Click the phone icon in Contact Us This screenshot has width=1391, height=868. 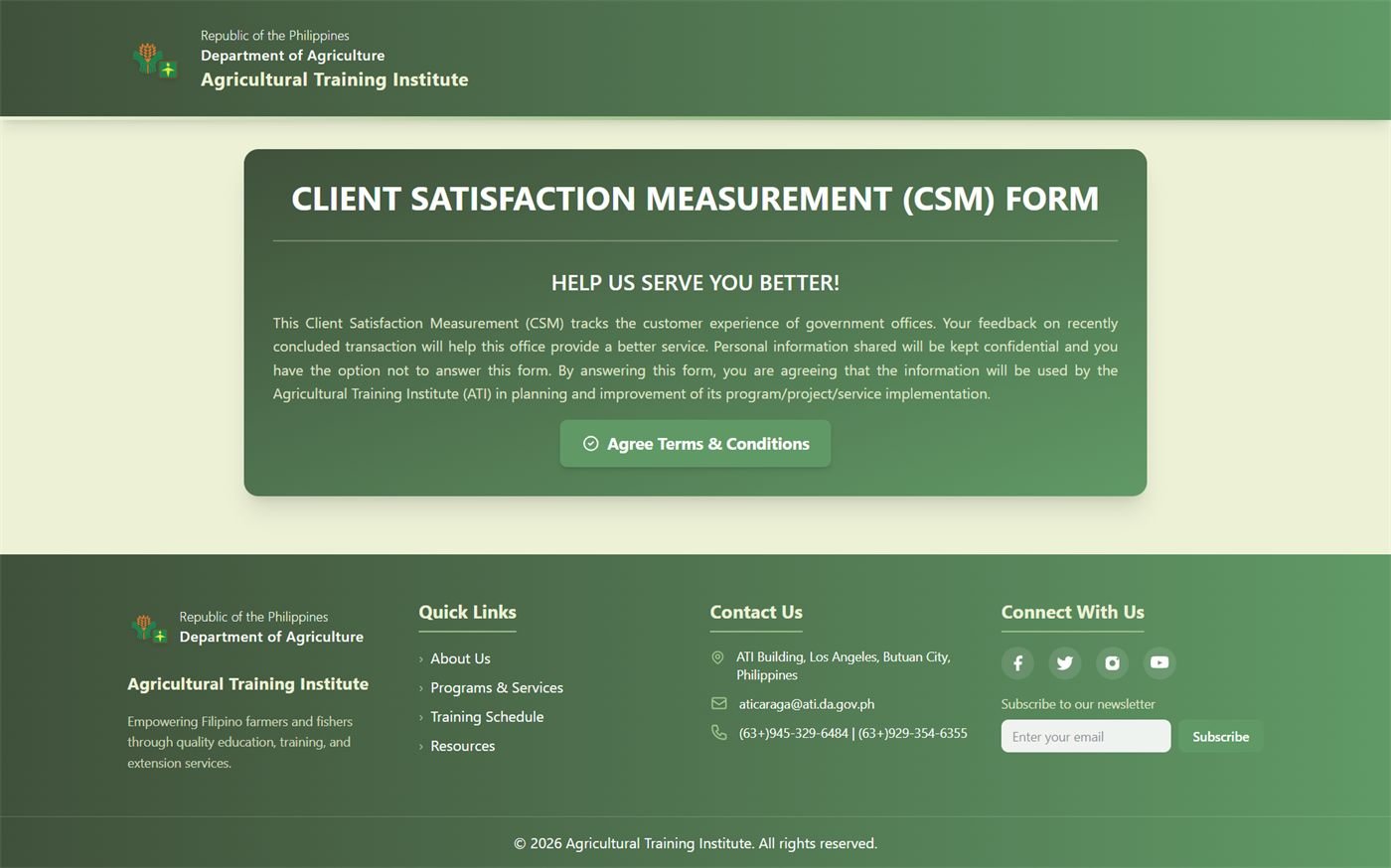tap(719, 732)
